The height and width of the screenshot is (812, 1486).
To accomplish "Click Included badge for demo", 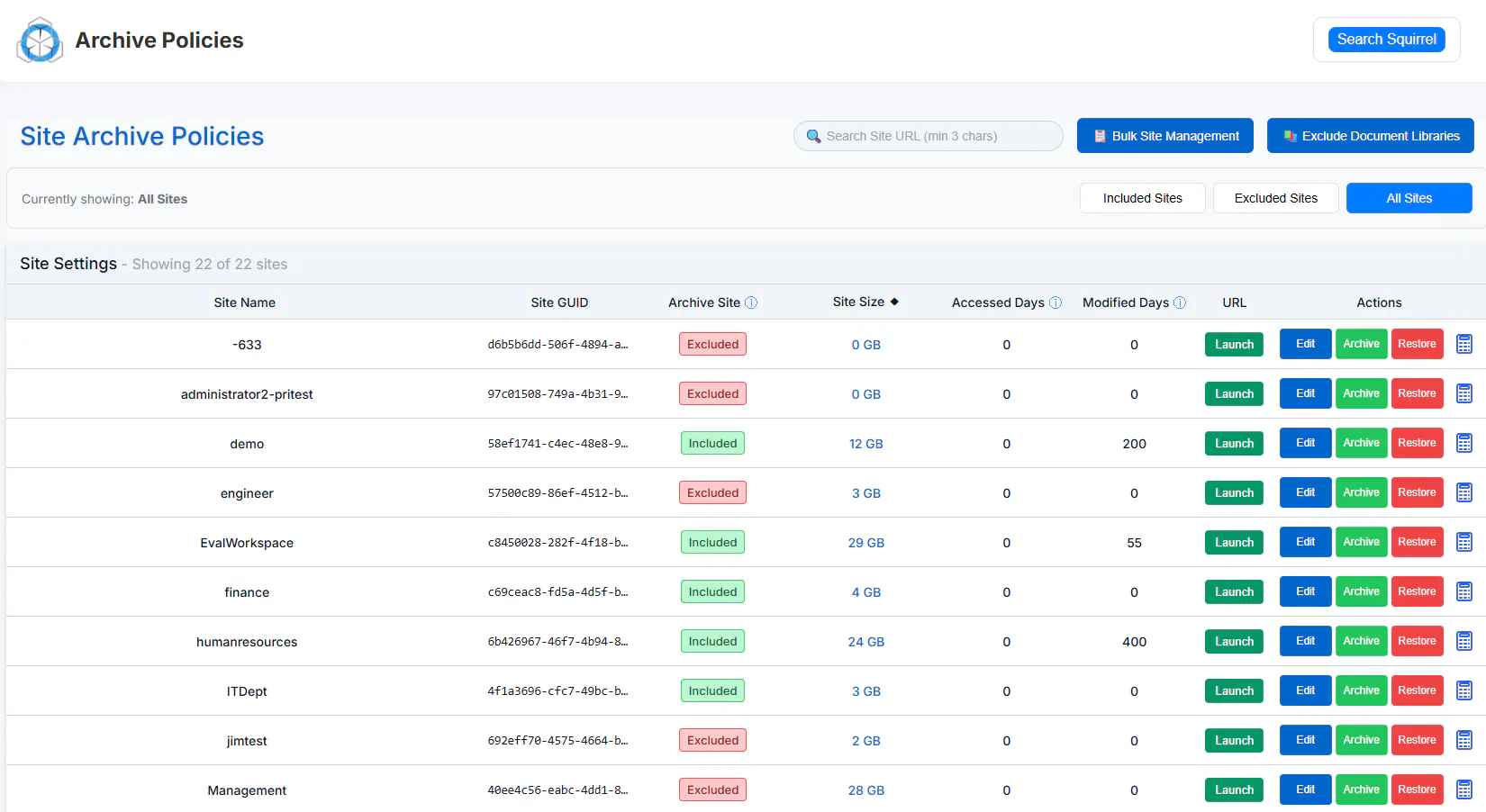I will tap(712, 443).
